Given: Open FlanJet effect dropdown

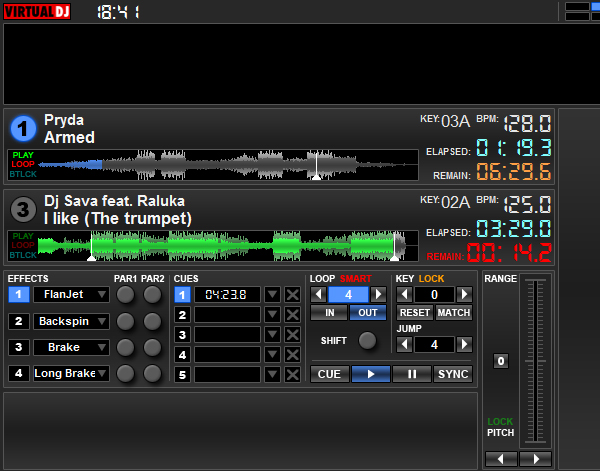Looking at the screenshot, I should 102,294.
